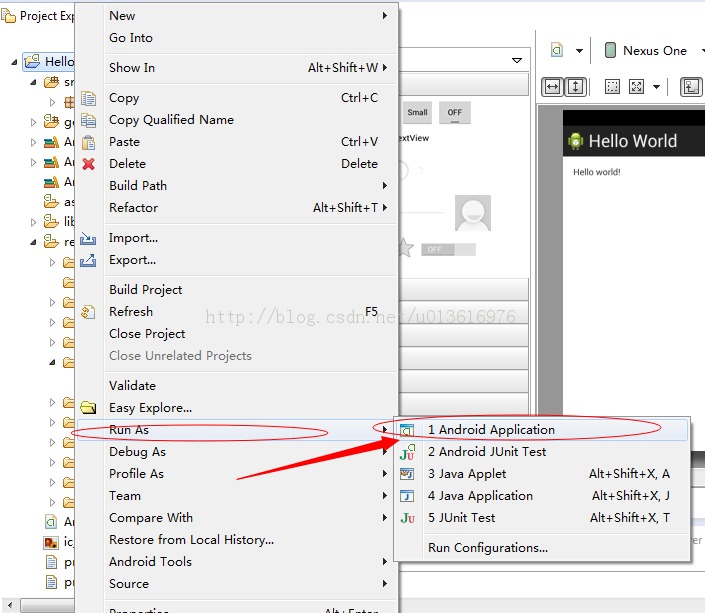Image resolution: width=705 pixels, height=613 pixels.
Task: Choose Restore from Local History
Action: coord(237,540)
